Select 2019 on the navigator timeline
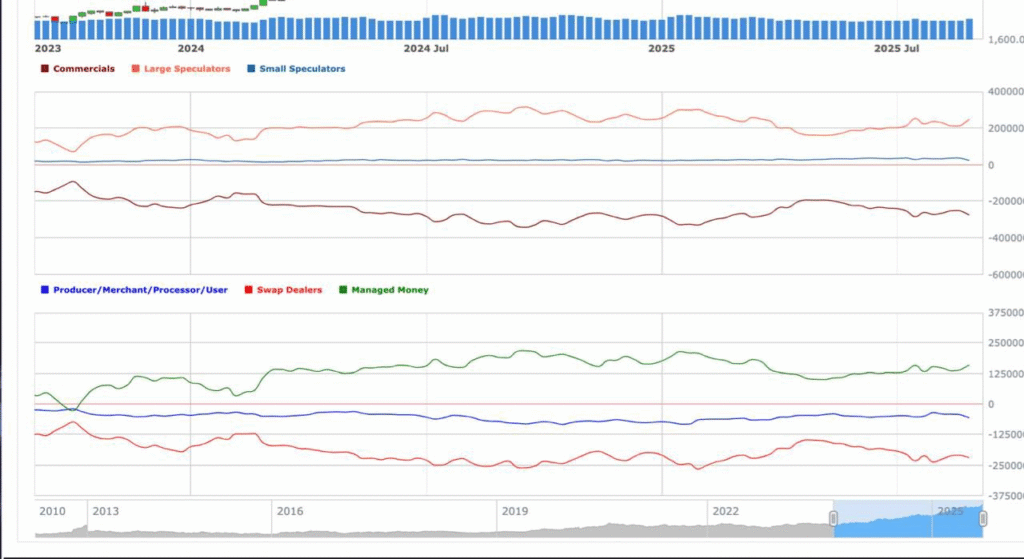1024x559 pixels. tap(515, 511)
